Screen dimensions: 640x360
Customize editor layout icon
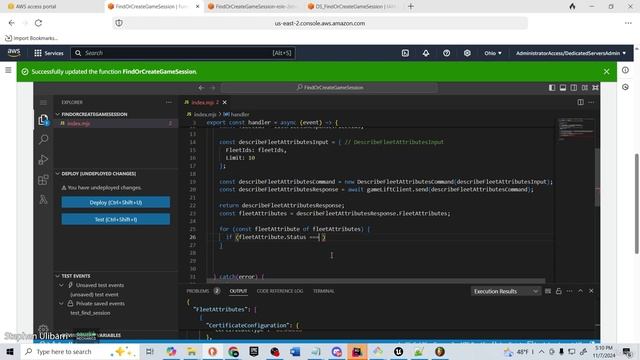pyautogui.click(x=585, y=87)
